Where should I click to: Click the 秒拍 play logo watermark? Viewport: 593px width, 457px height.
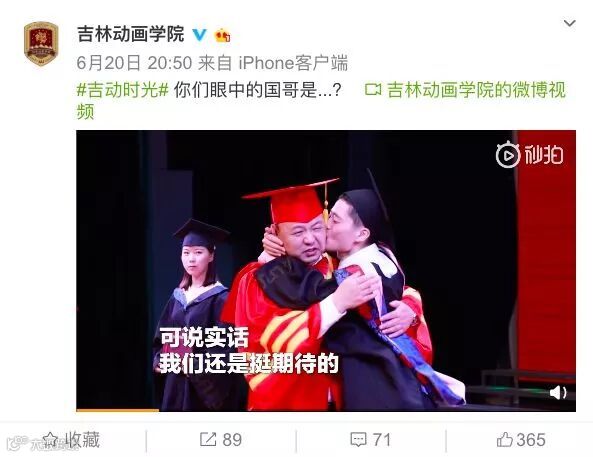[529, 154]
